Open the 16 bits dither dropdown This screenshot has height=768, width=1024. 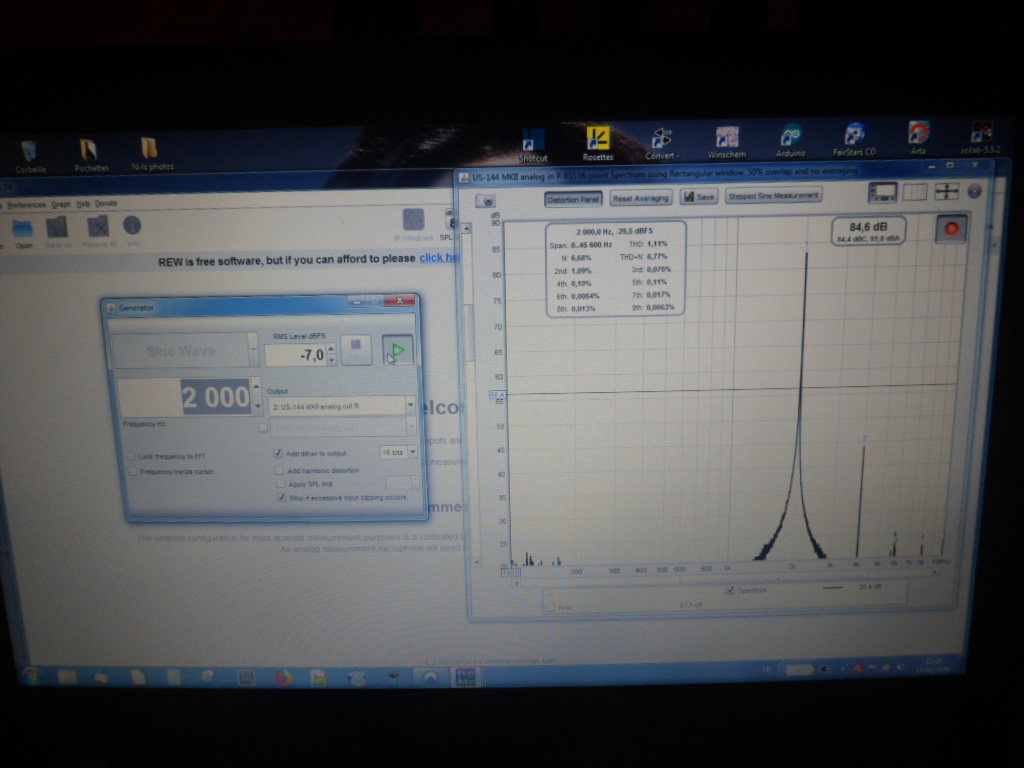tap(413, 452)
